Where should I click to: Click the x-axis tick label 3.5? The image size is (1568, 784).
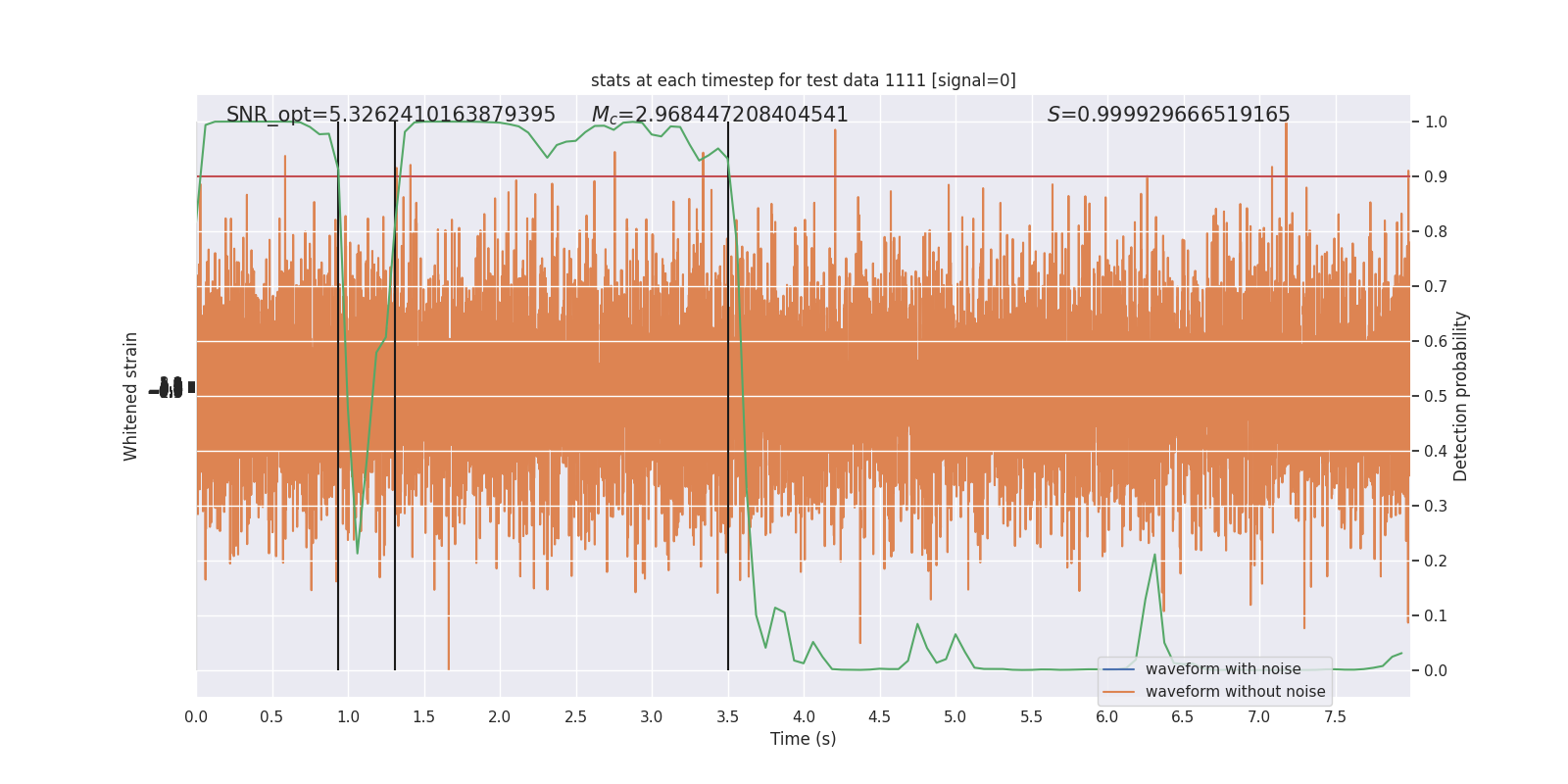point(727,717)
